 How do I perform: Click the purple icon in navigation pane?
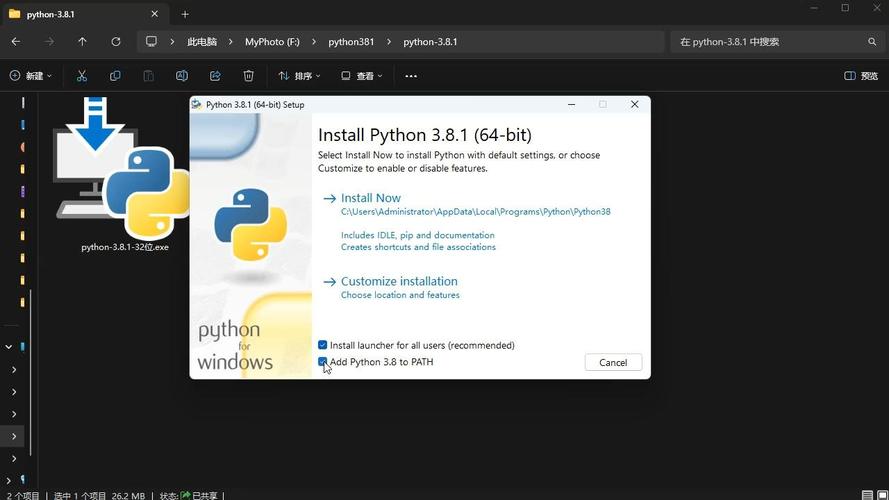click(x=23, y=192)
